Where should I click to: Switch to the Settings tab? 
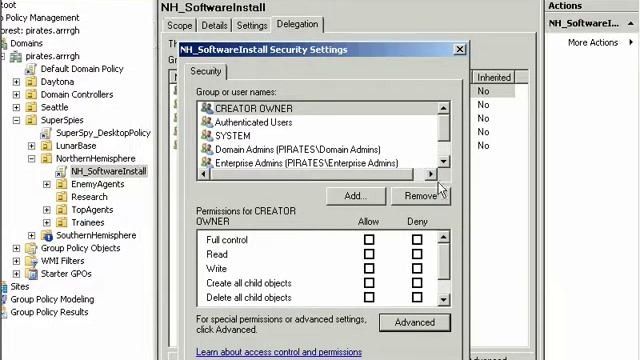[252, 25]
